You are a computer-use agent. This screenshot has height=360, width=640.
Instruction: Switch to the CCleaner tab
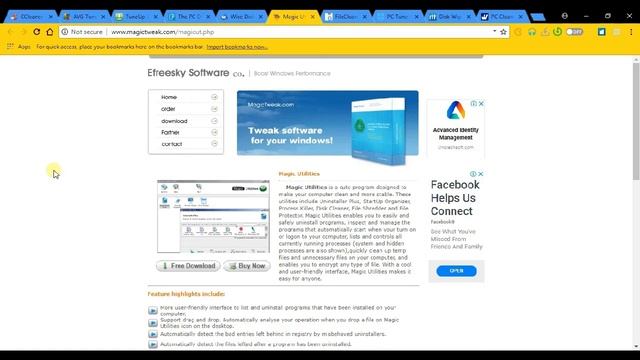(x=31, y=17)
